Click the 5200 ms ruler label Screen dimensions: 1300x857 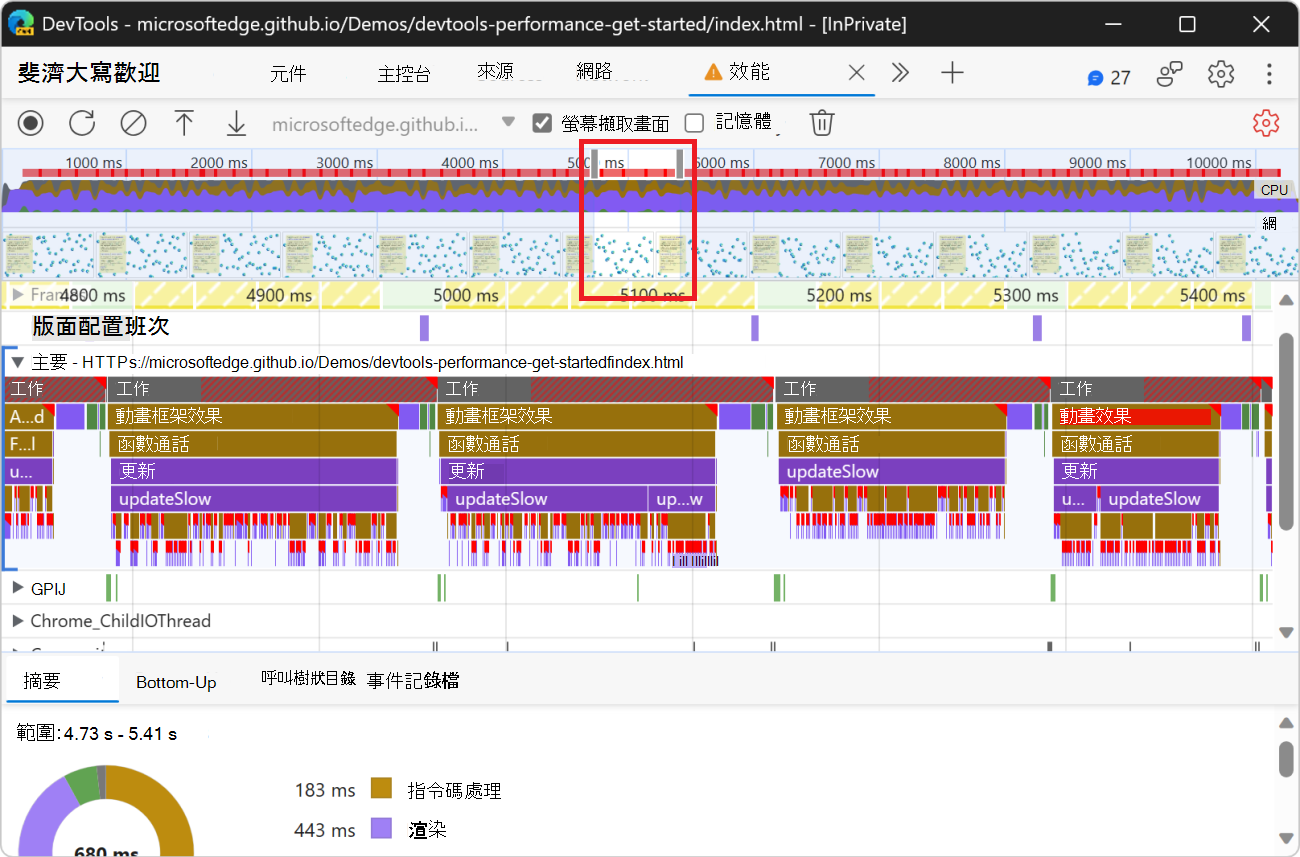click(839, 295)
